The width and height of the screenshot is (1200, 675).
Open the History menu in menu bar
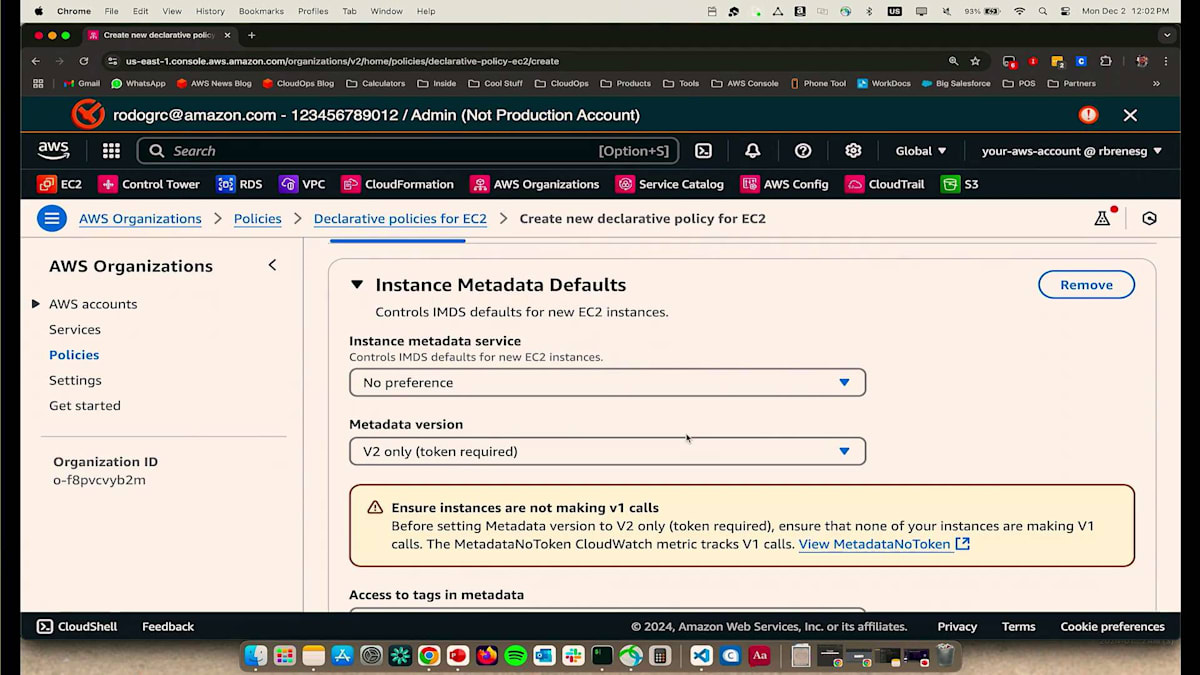click(210, 11)
